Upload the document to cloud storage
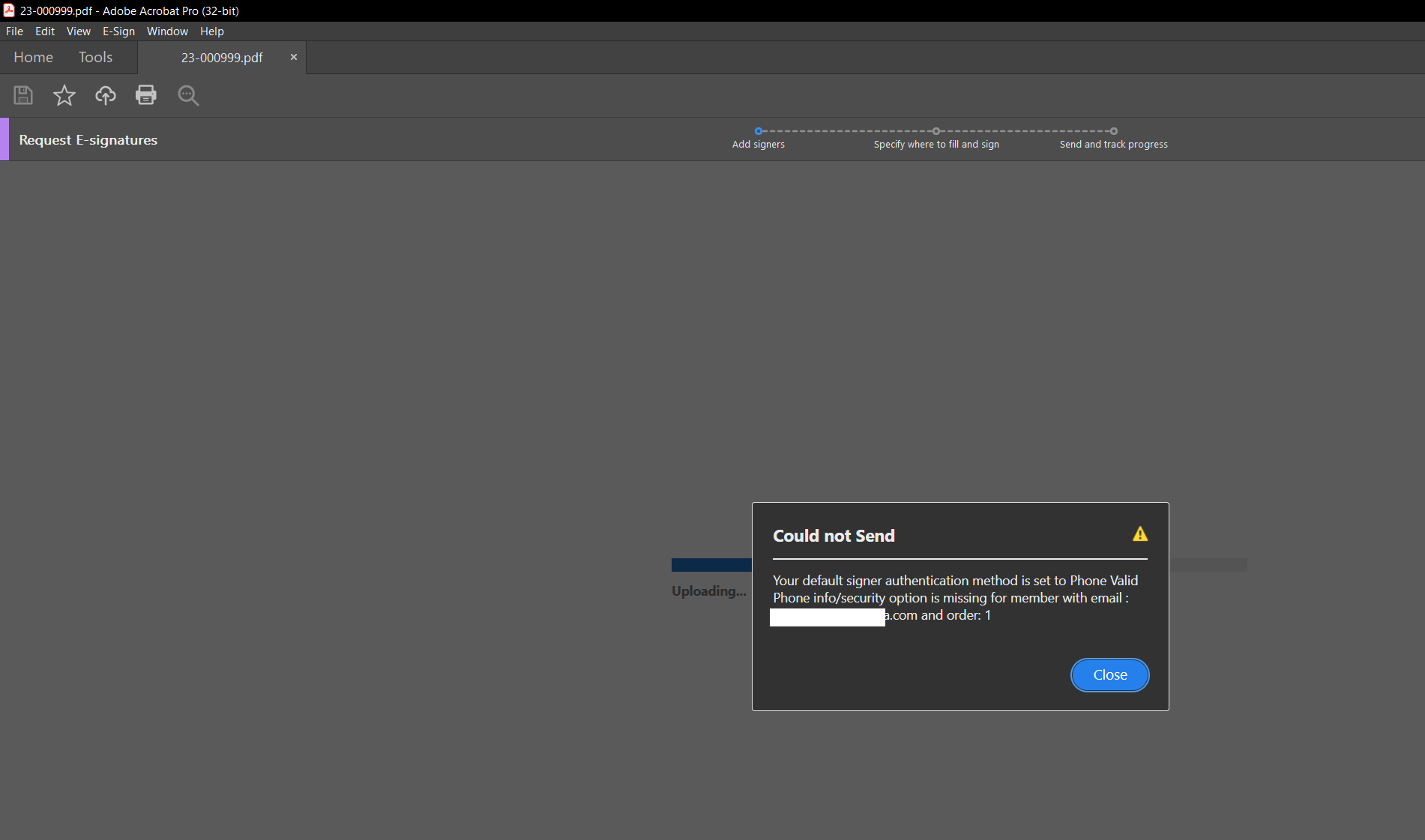This screenshot has width=1425, height=840. [x=105, y=95]
